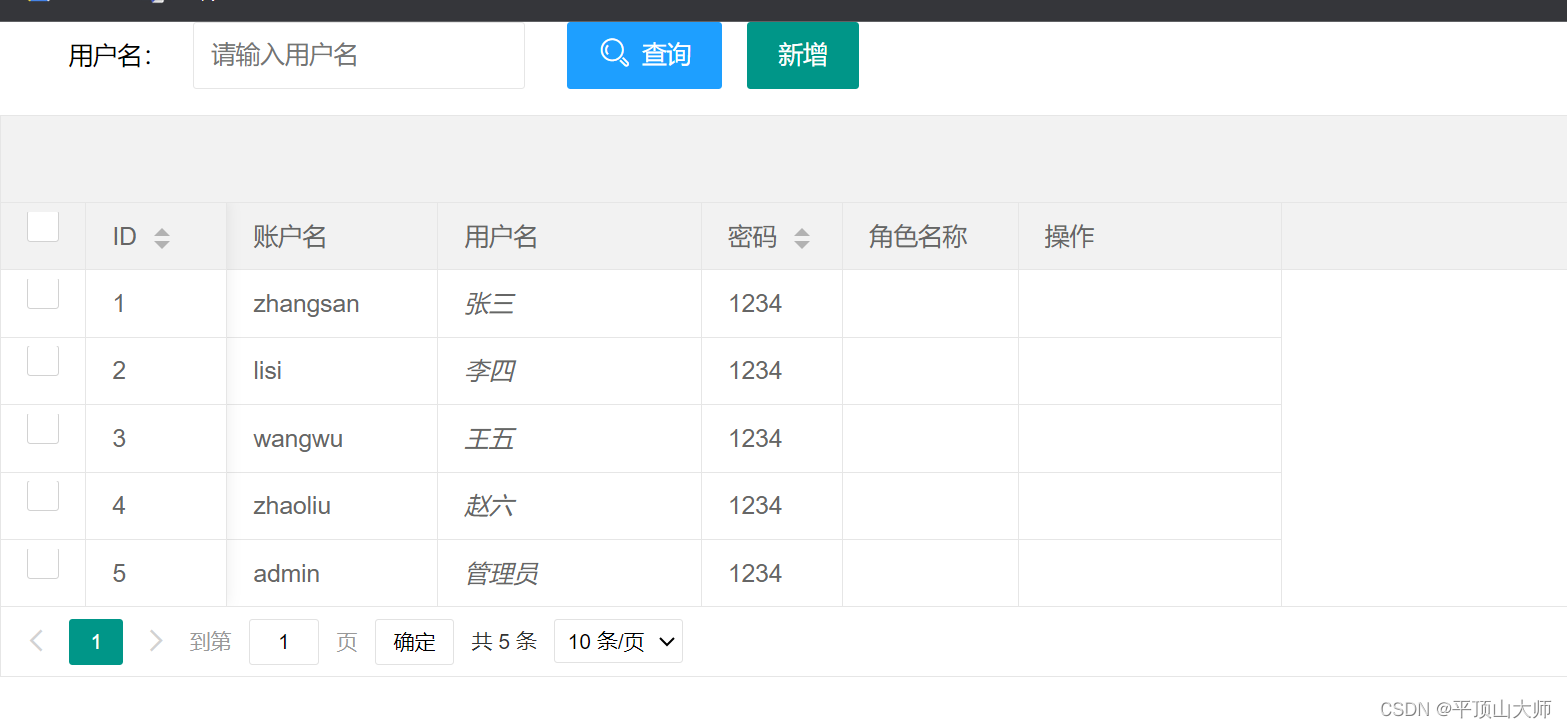This screenshot has width=1567, height=728.
Task: Click the zhangsan account name cell
Action: (x=332, y=304)
